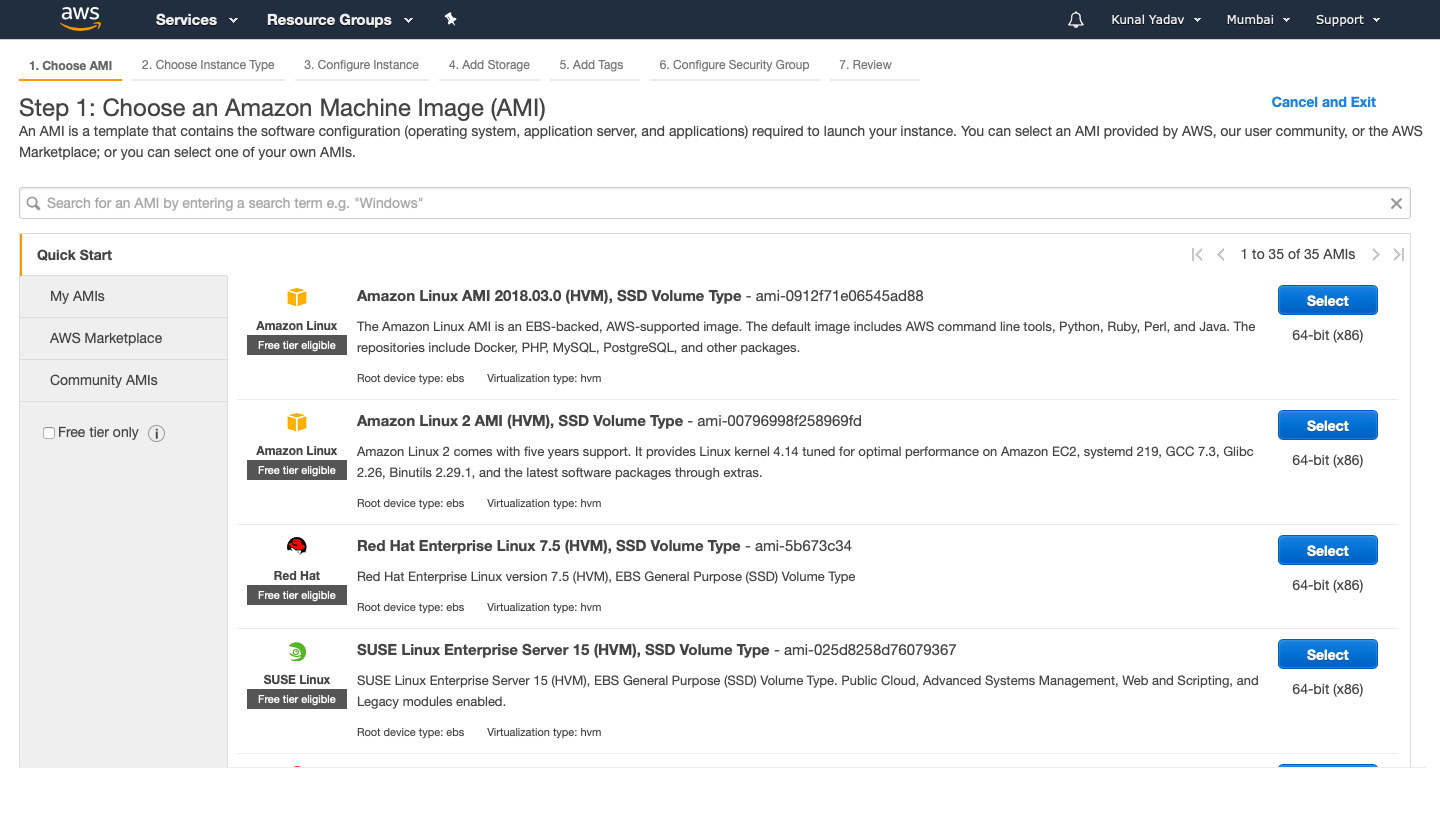This screenshot has width=1440, height=827.
Task: Open the AWS Marketplace tab
Action: 106,338
